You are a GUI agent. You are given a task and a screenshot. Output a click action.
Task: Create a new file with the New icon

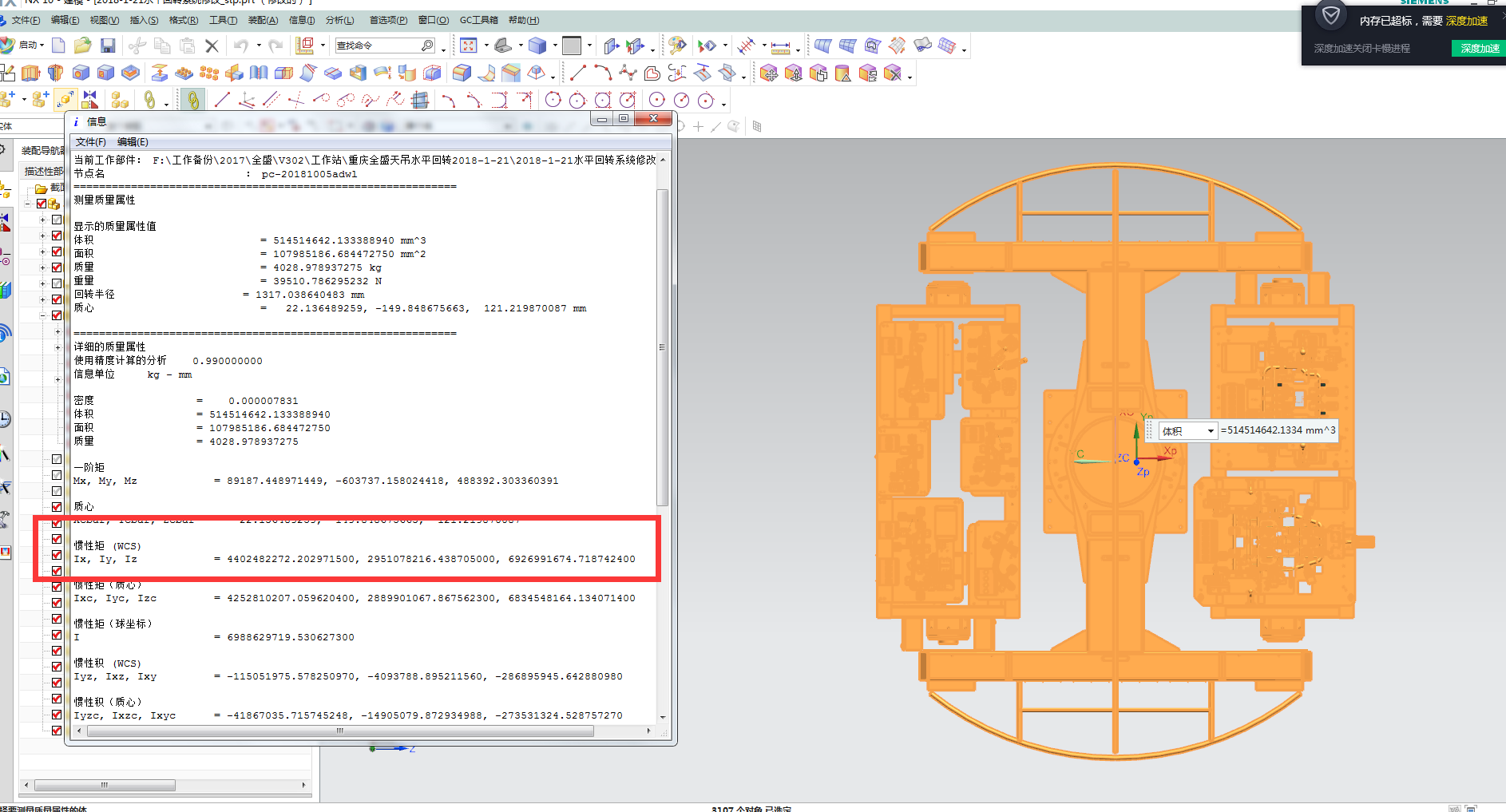[x=58, y=46]
